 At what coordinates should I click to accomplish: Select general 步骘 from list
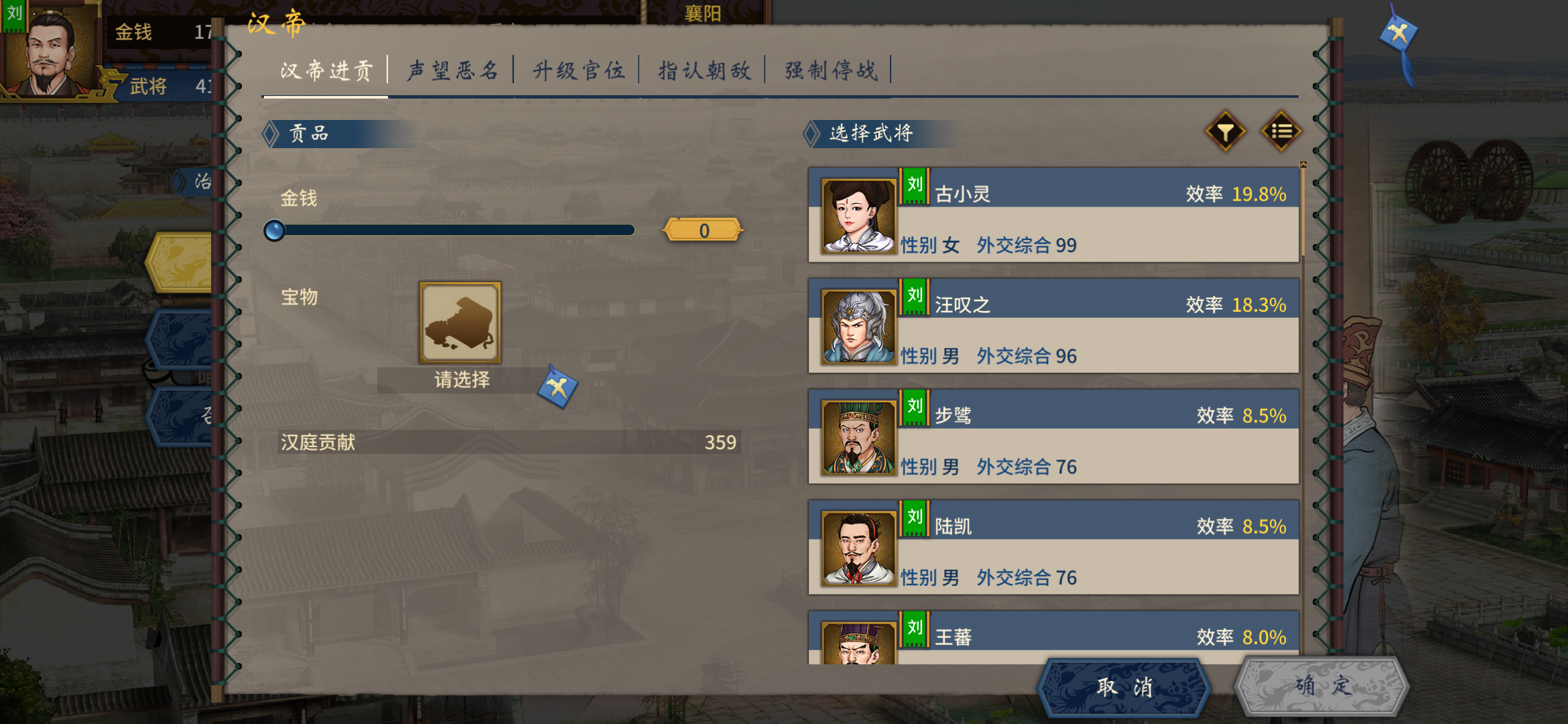pos(1053,436)
